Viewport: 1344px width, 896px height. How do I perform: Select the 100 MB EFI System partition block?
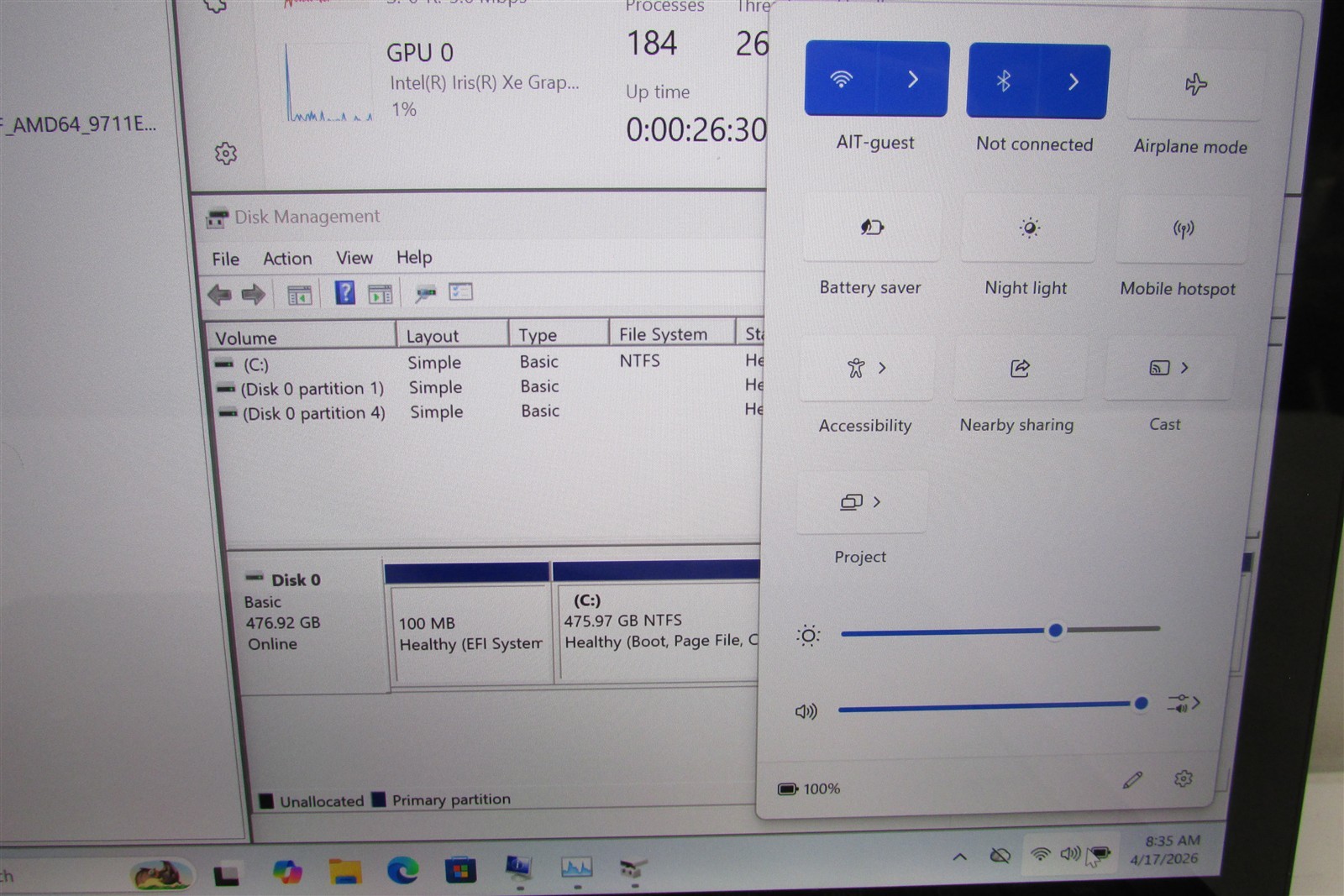(468, 624)
